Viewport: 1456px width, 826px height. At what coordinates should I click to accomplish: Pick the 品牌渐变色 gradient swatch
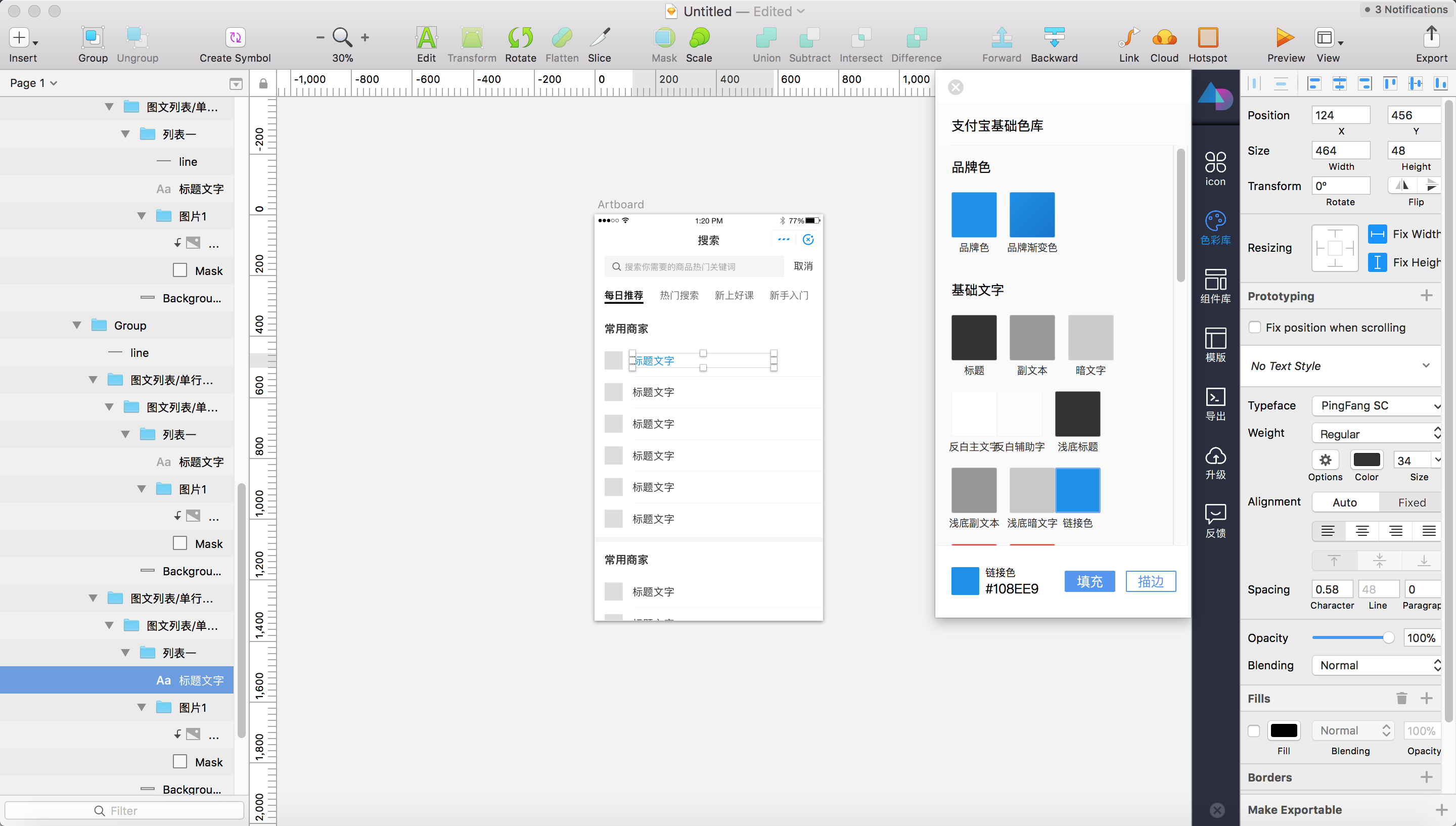click(1031, 214)
